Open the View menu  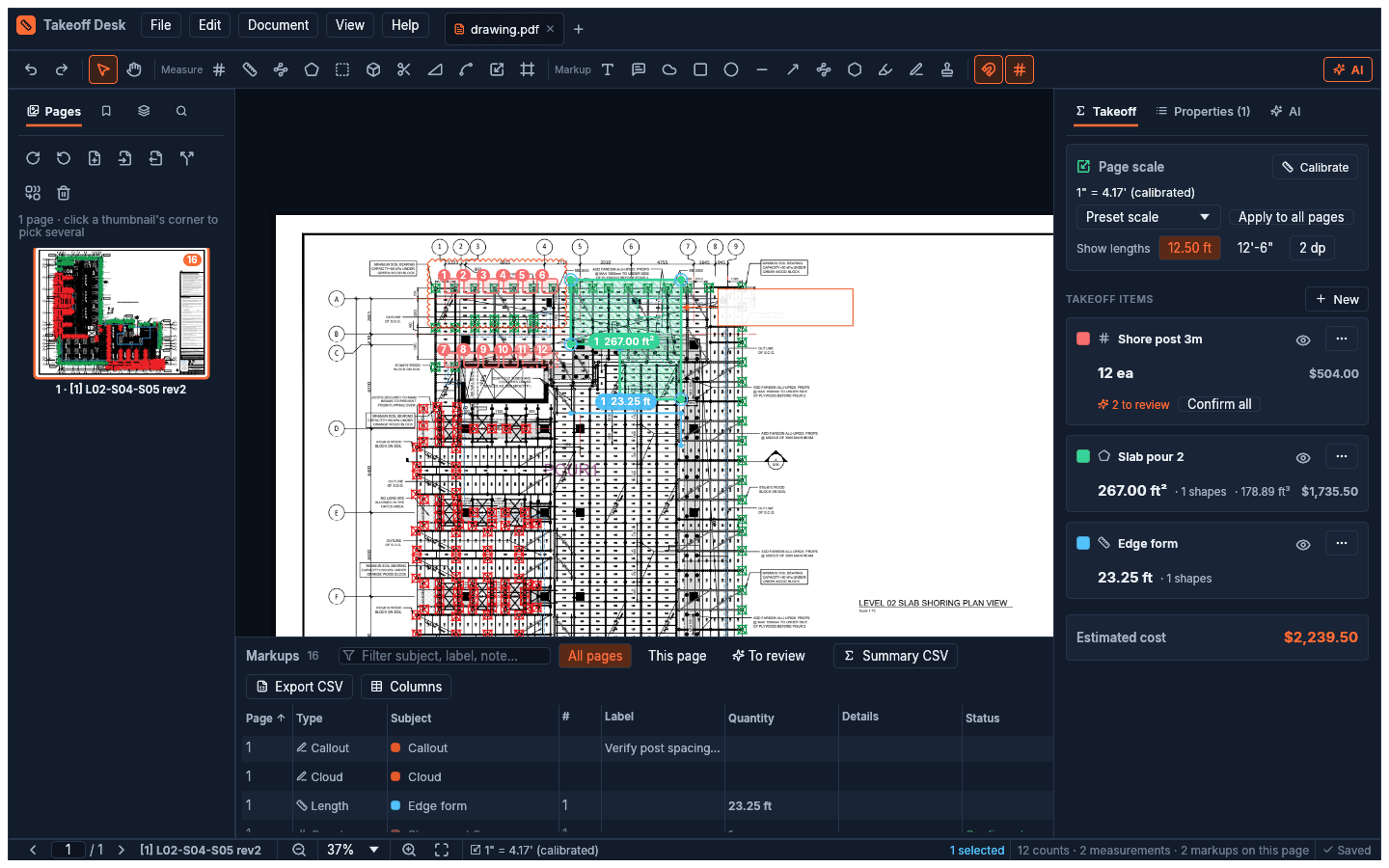(x=350, y=25)
